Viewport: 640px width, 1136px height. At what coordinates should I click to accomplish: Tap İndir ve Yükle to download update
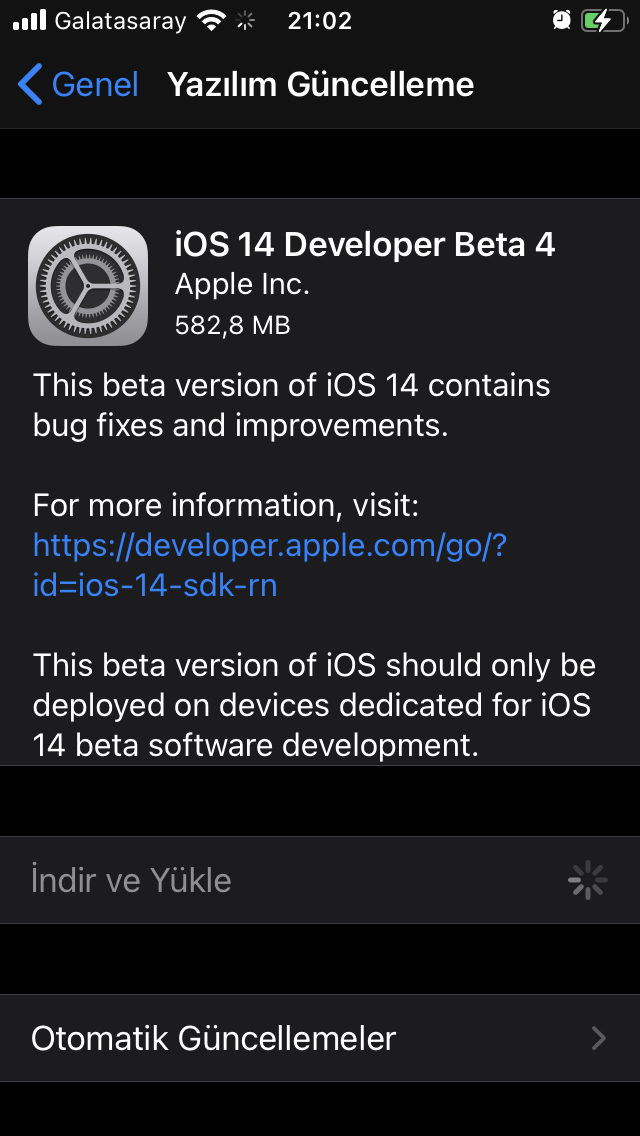click(320, 880)
